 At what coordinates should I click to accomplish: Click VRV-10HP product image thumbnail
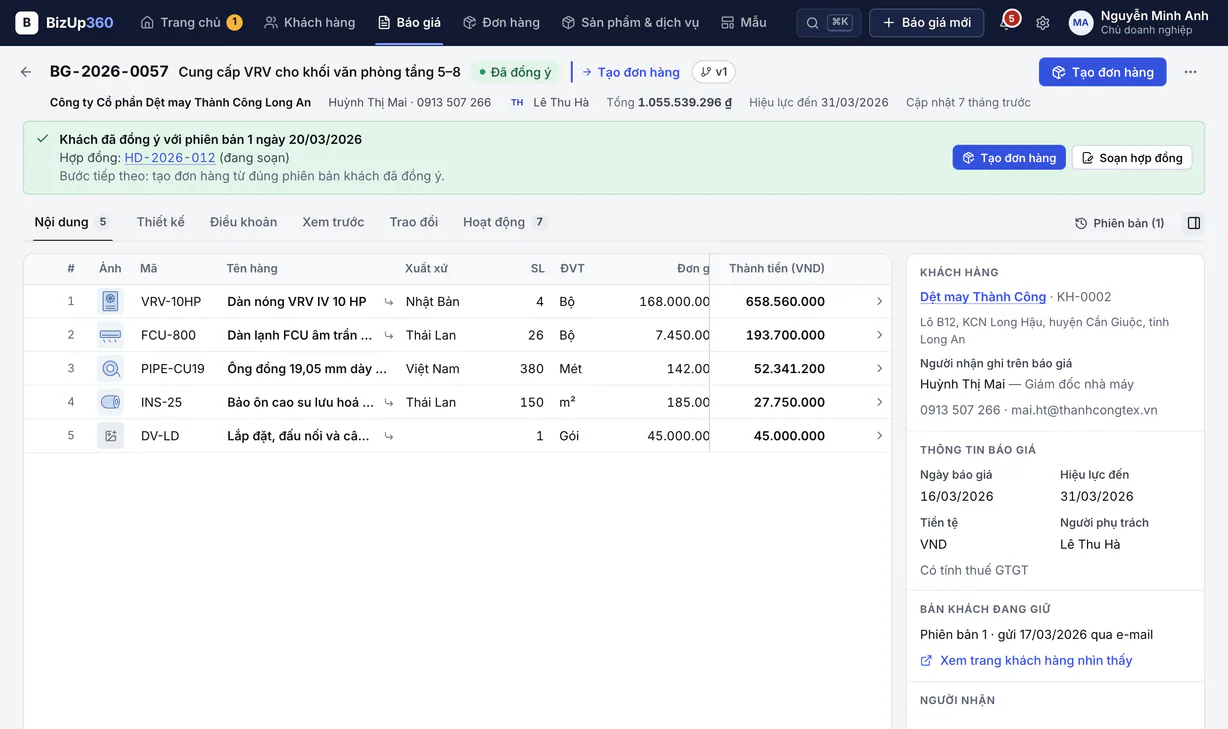pos(110,301)
